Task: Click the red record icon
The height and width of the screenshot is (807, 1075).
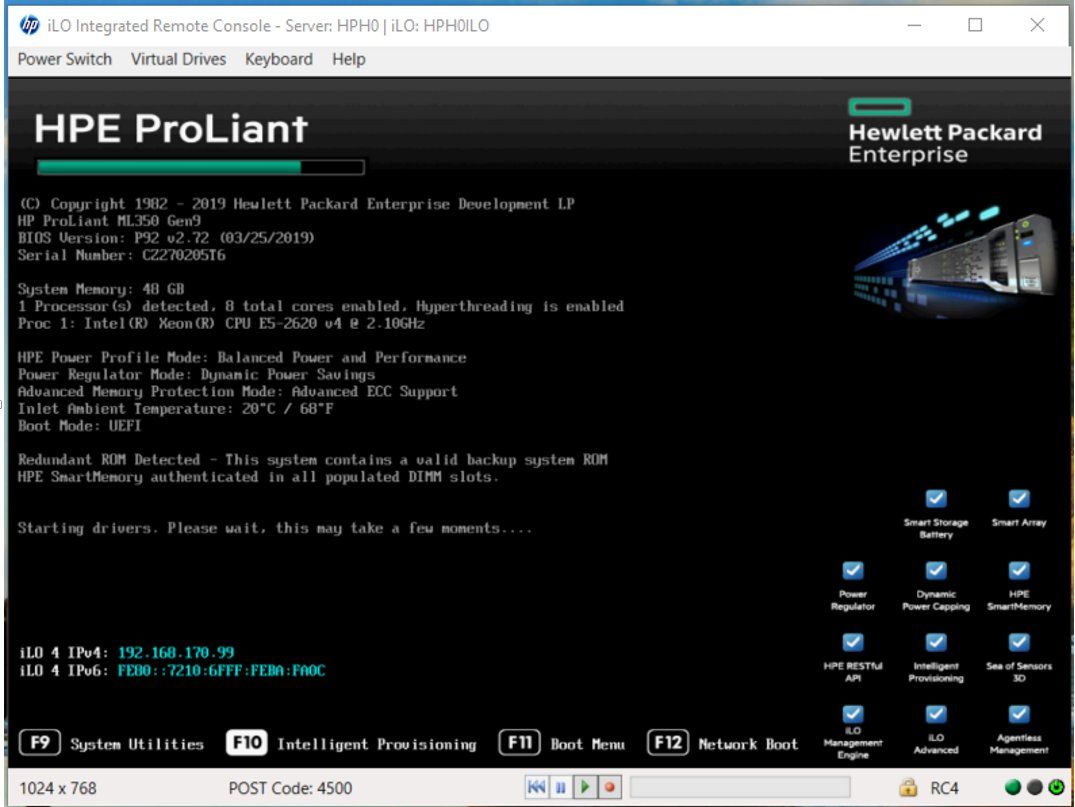Action: tap(609, 787)
